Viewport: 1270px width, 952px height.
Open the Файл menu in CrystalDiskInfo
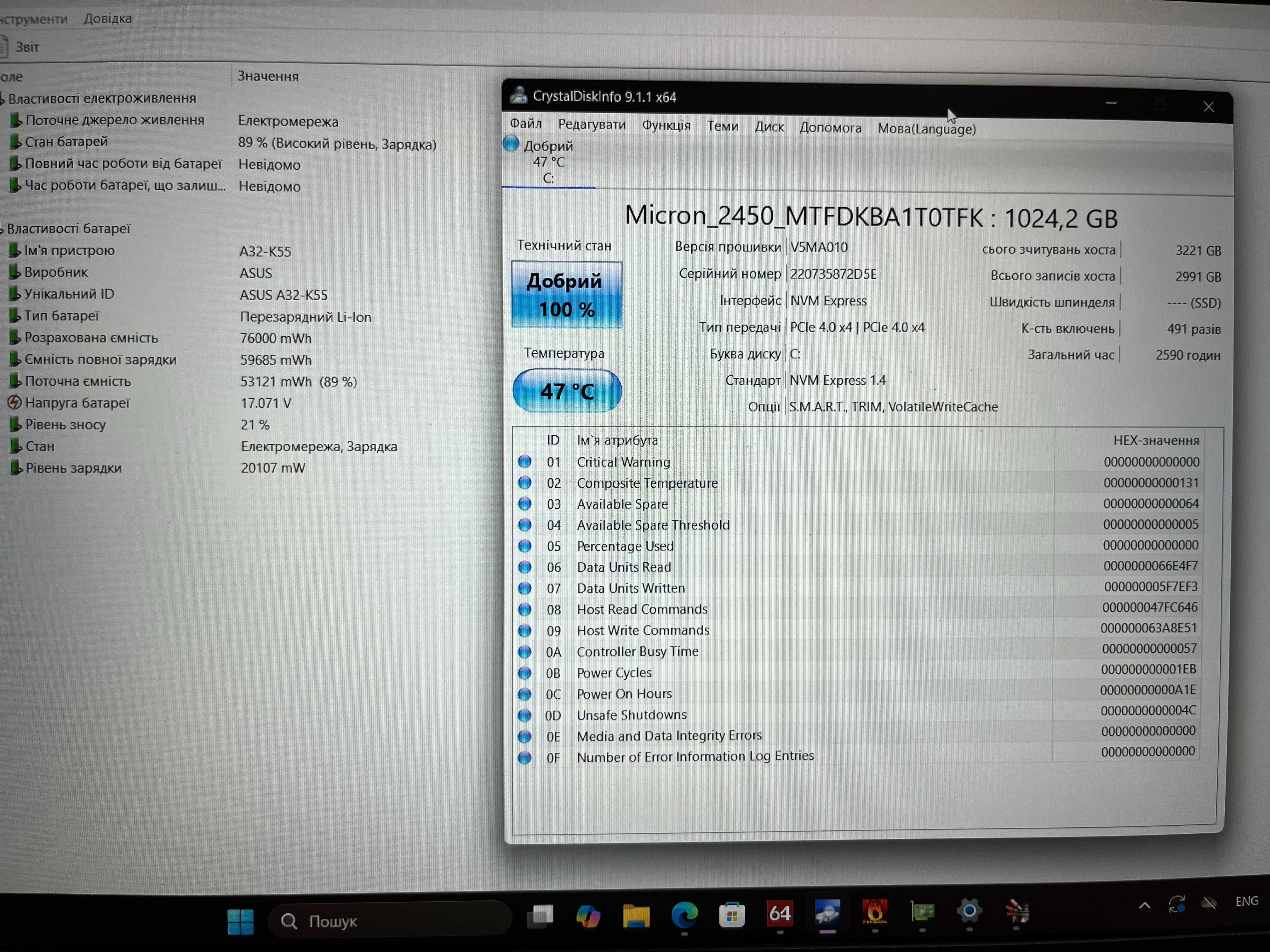526,123
